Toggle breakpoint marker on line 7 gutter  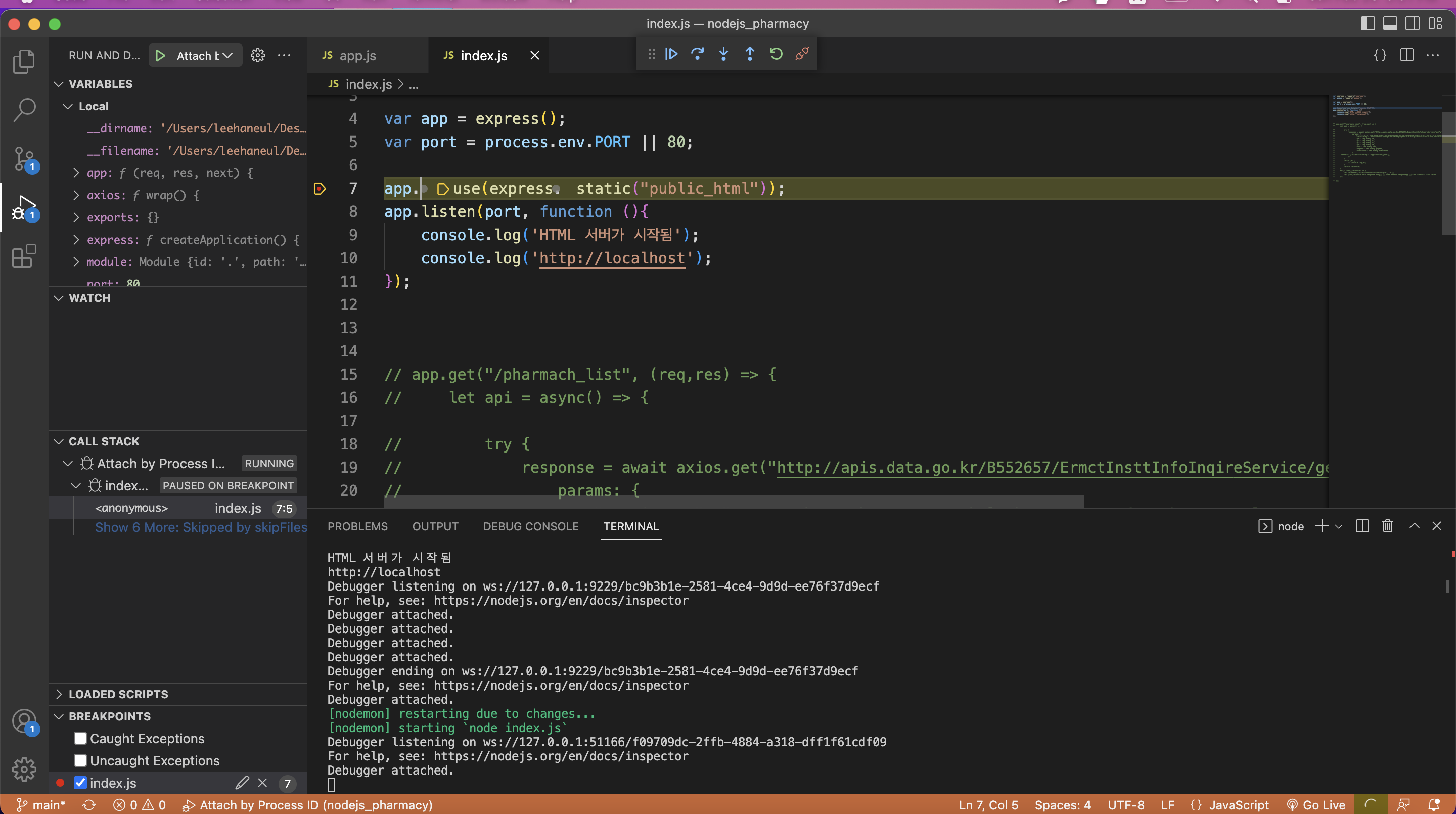click(320, 188)
